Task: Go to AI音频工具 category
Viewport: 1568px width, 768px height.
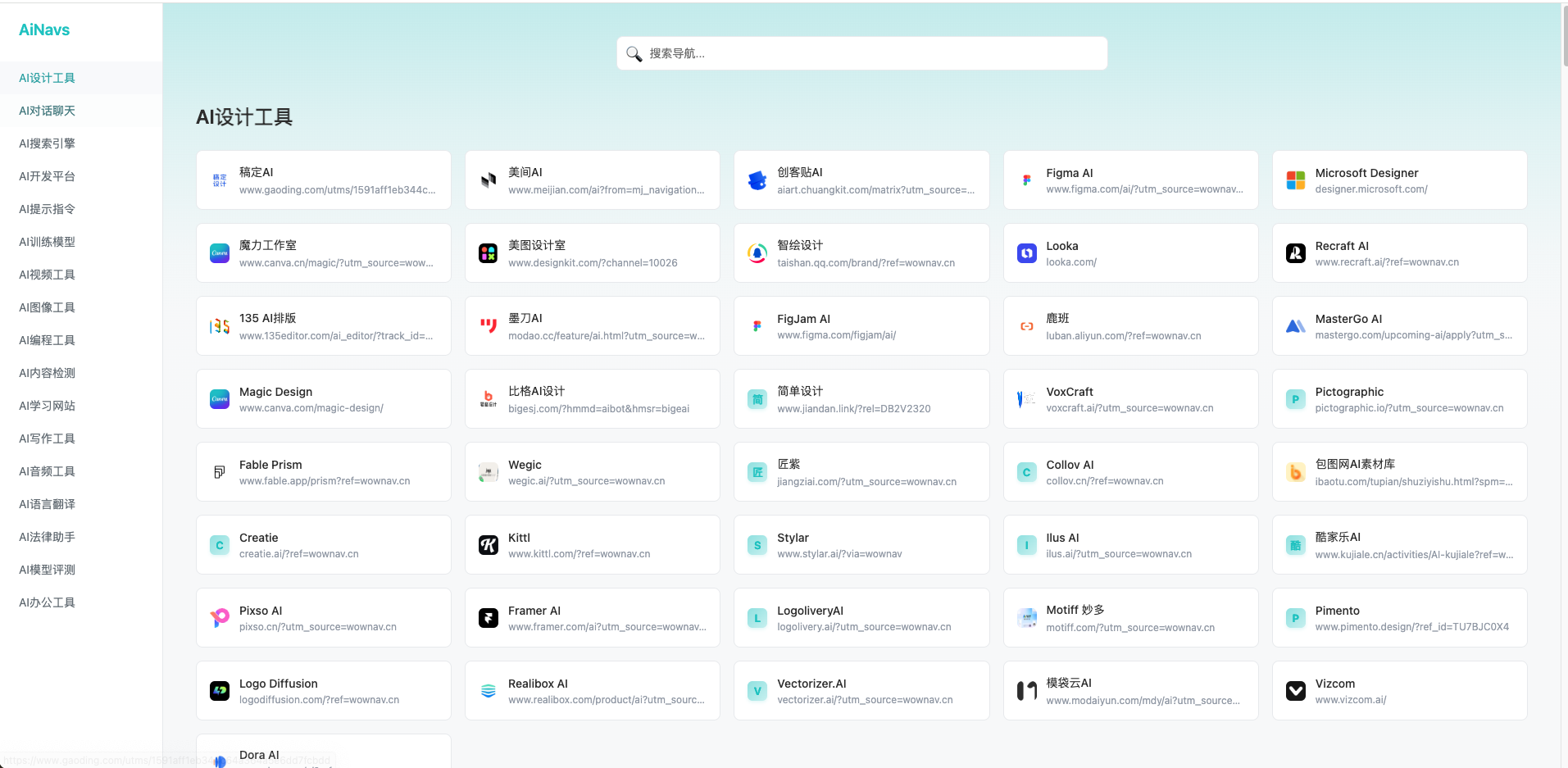Action: coord(81,471)
